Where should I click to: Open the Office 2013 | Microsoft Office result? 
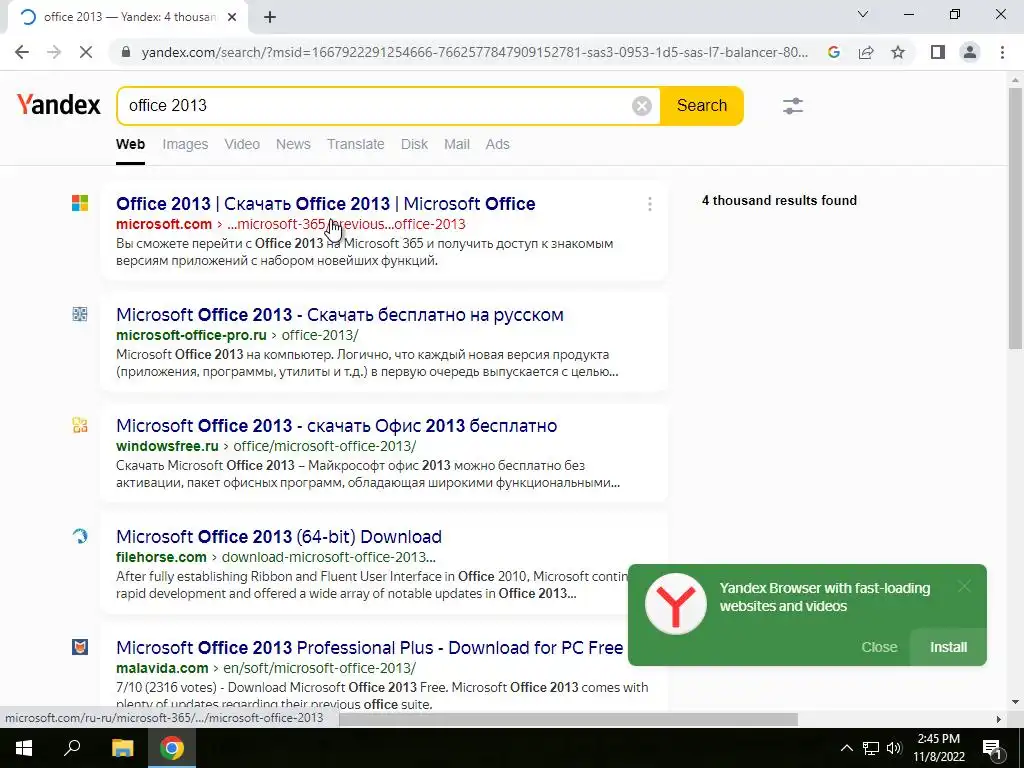click(x=326, y=204)
